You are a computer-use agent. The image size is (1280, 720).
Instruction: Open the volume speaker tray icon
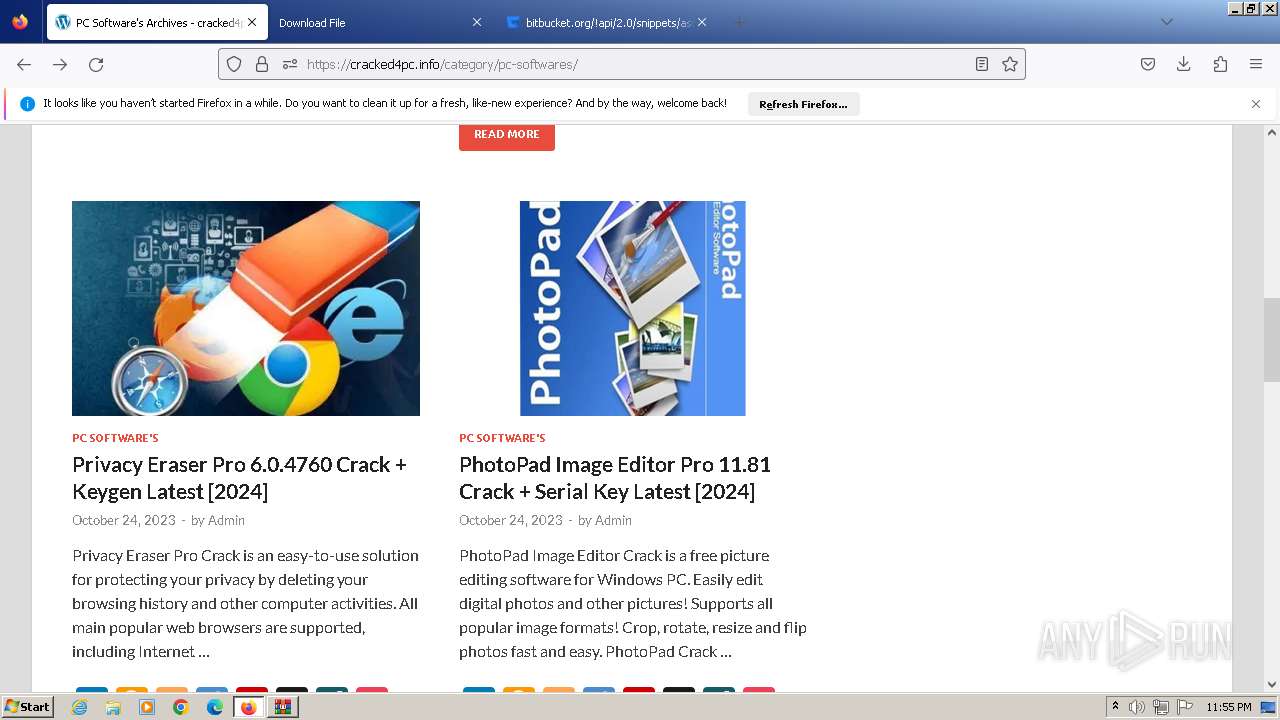(x=1137, y=707)
